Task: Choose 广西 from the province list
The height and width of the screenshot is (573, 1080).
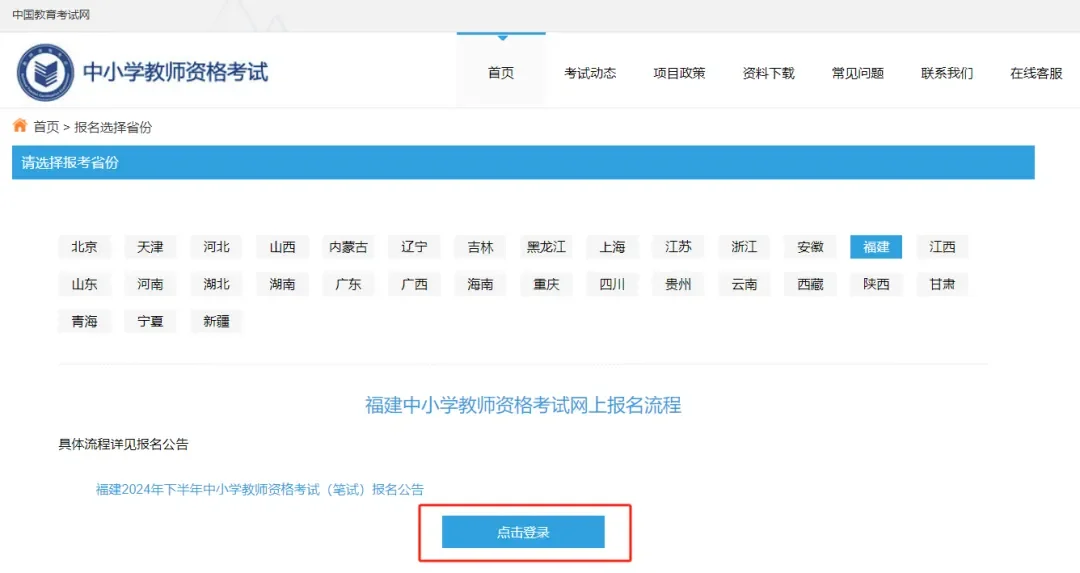Action: tap(414, 284)
